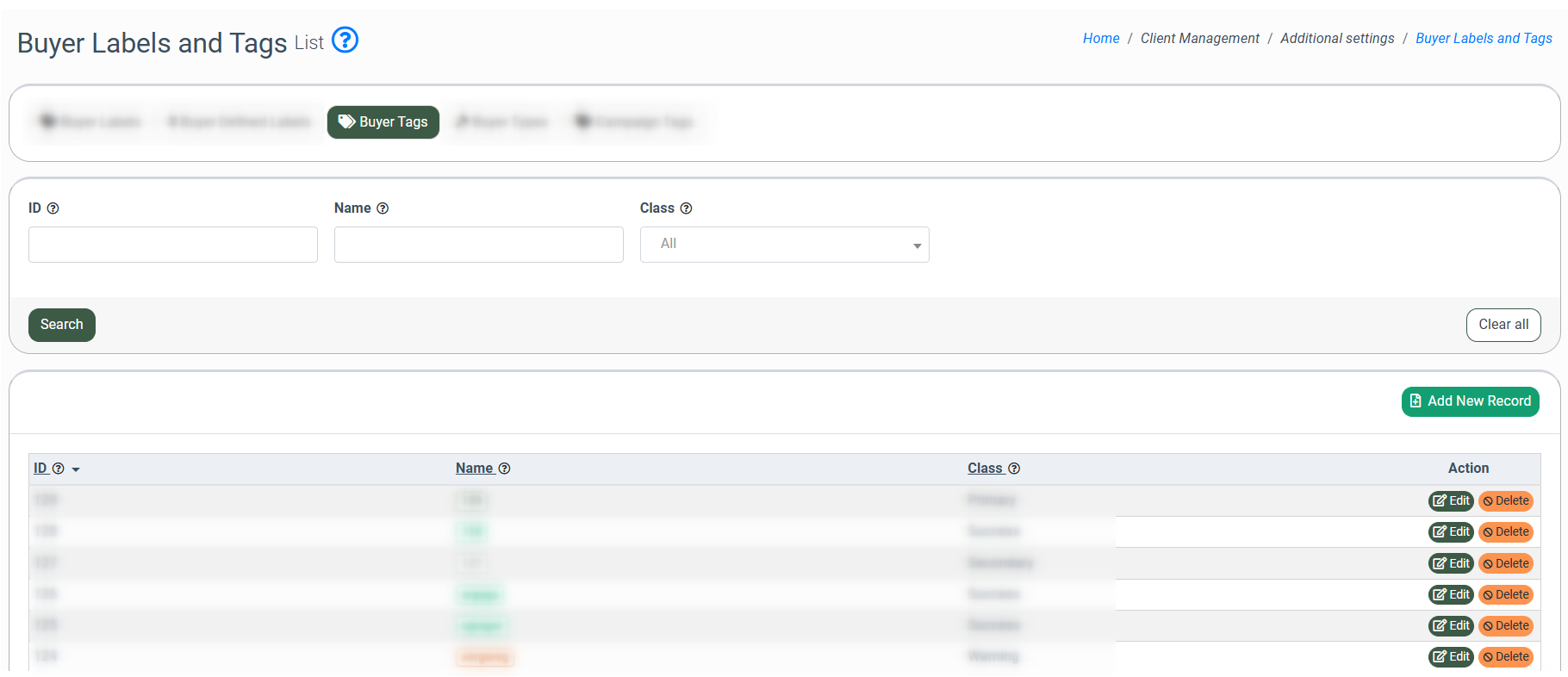
Task: Click the help icon next to Class filter label
Action: pyautogui.click(x=686, y=208)
